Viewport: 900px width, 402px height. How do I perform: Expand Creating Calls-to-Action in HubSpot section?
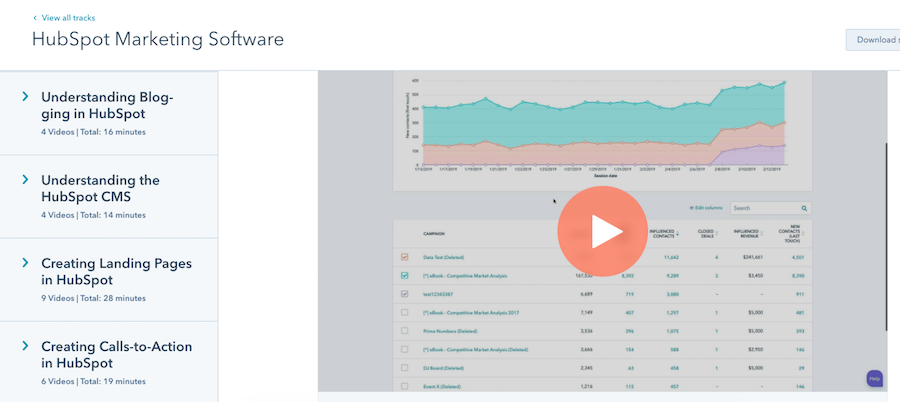25,346
